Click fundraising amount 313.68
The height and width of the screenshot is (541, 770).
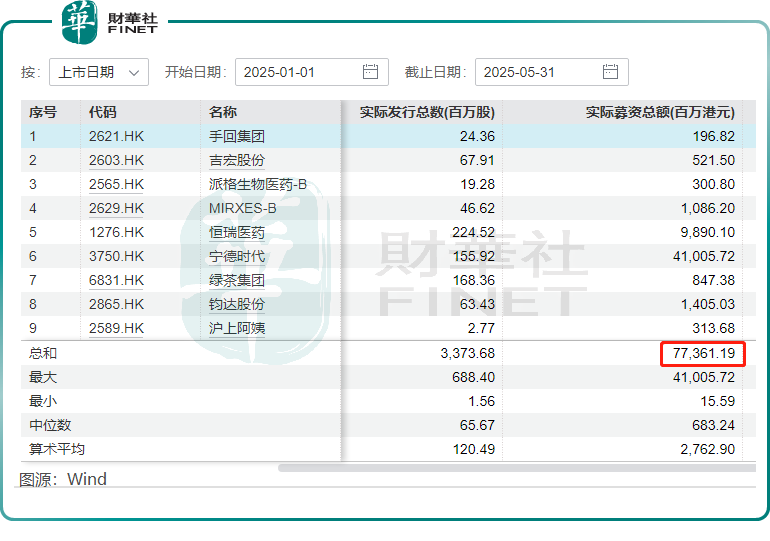[714, 328]
